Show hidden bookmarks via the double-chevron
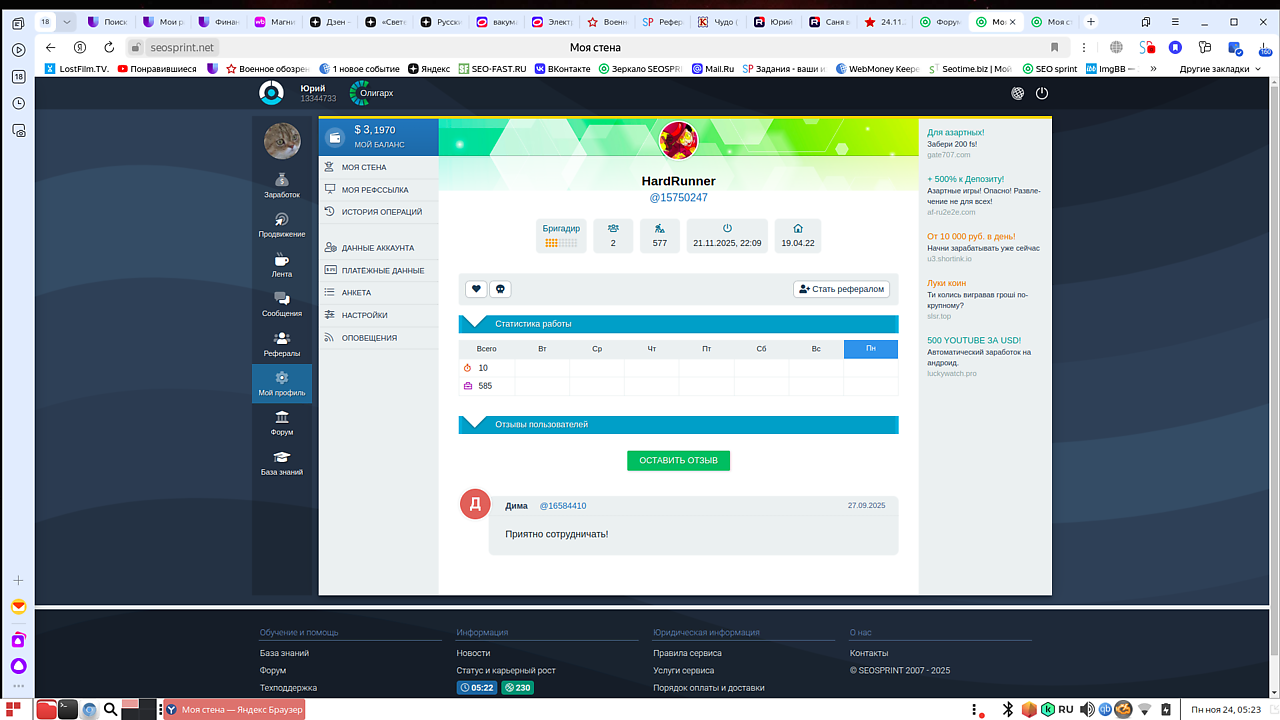 [1153, 69]
